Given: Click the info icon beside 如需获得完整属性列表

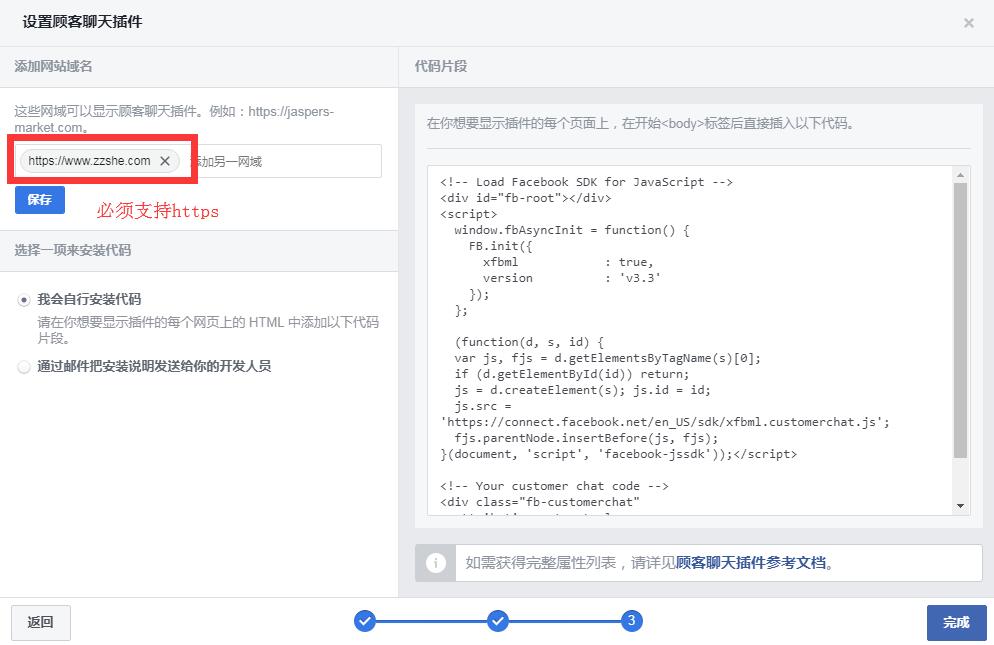Looking at the screenshot, I should tap(436, 563).
